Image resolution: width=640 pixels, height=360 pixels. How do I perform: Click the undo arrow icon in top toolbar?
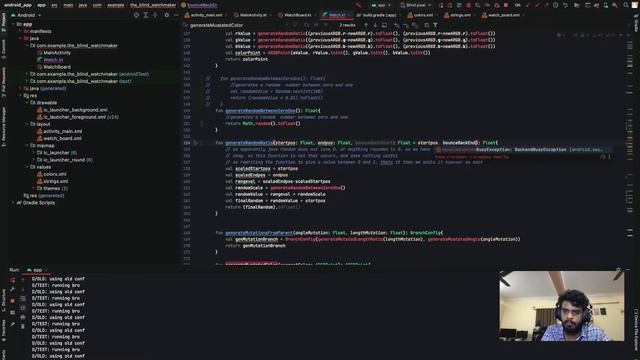click(x=565, y=5)
